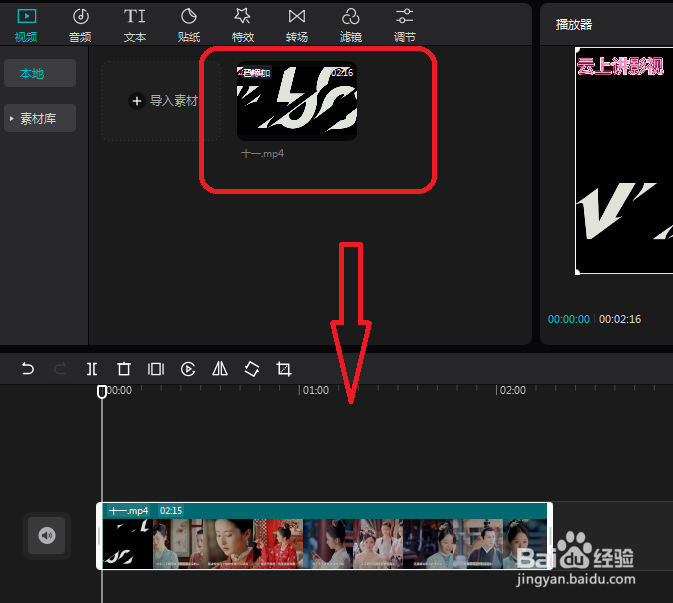673x603 pixels.
Task: Click the 02:00 mark on the timeline ruler
Action: (512, 390)
